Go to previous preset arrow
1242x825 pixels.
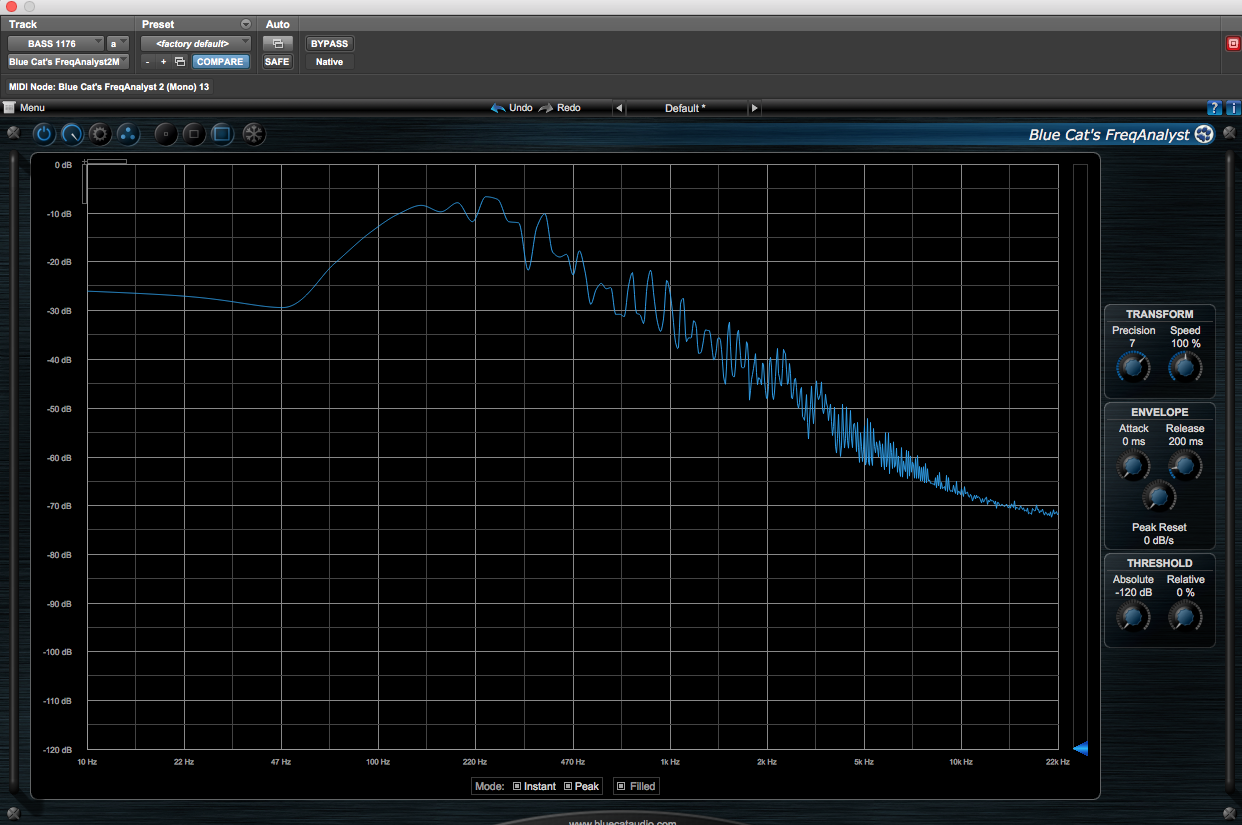point(619,108)
